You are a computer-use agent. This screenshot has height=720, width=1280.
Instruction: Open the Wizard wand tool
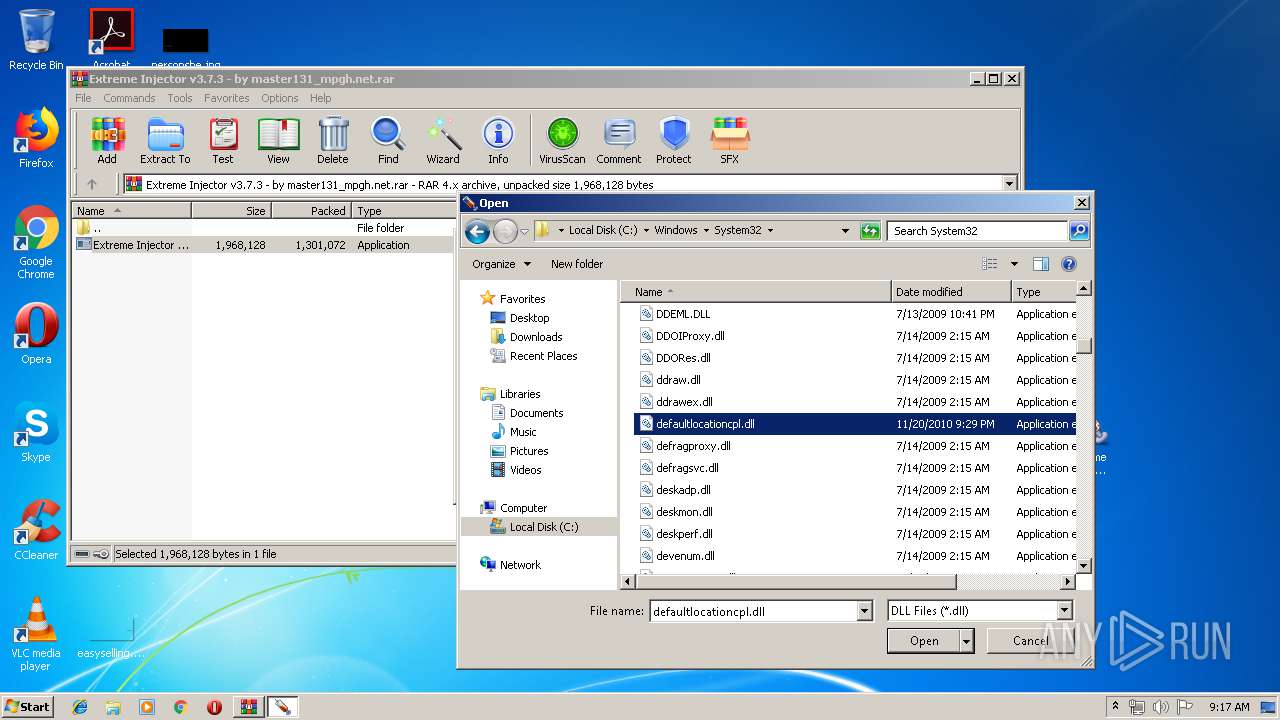tap(443, 140)
